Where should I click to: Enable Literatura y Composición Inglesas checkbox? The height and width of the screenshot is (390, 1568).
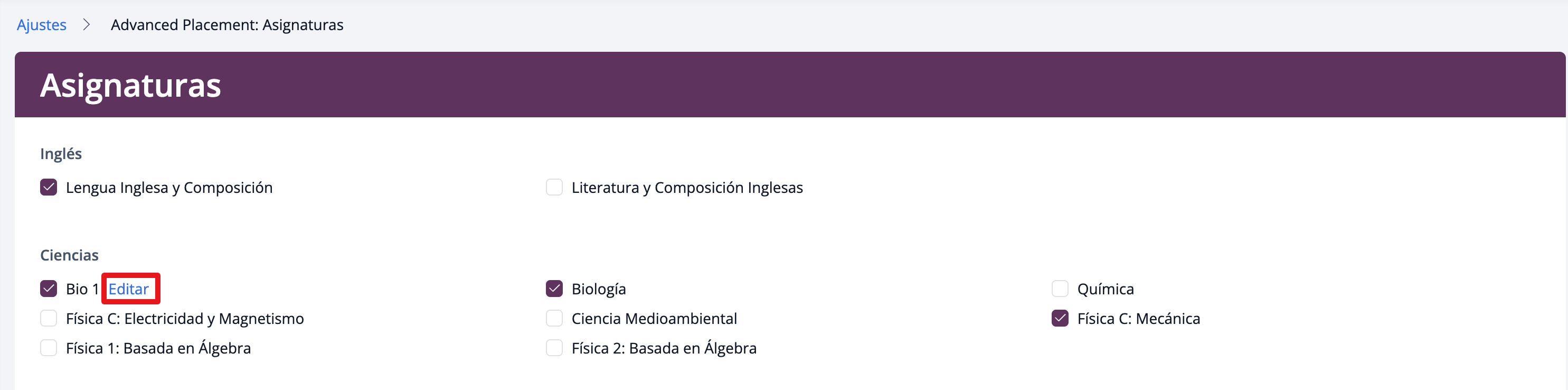[554, 187]
